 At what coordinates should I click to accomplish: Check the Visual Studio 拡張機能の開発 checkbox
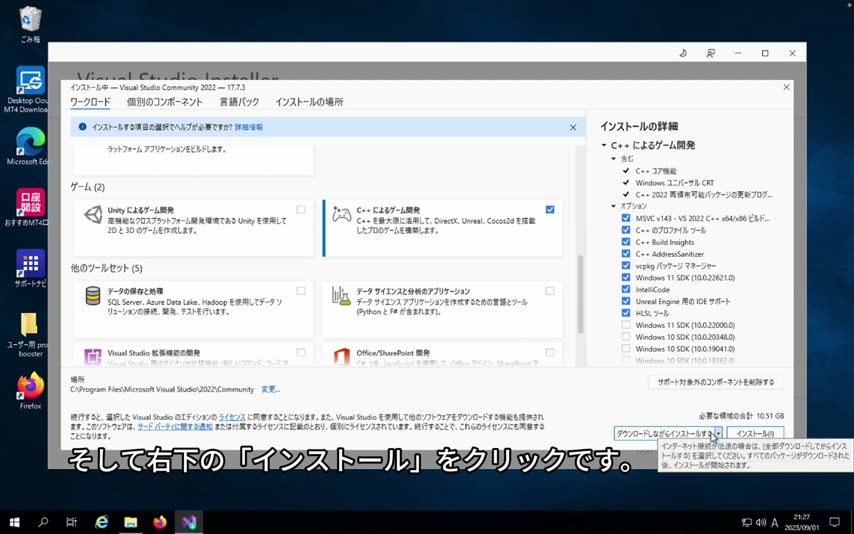(301, 353)
